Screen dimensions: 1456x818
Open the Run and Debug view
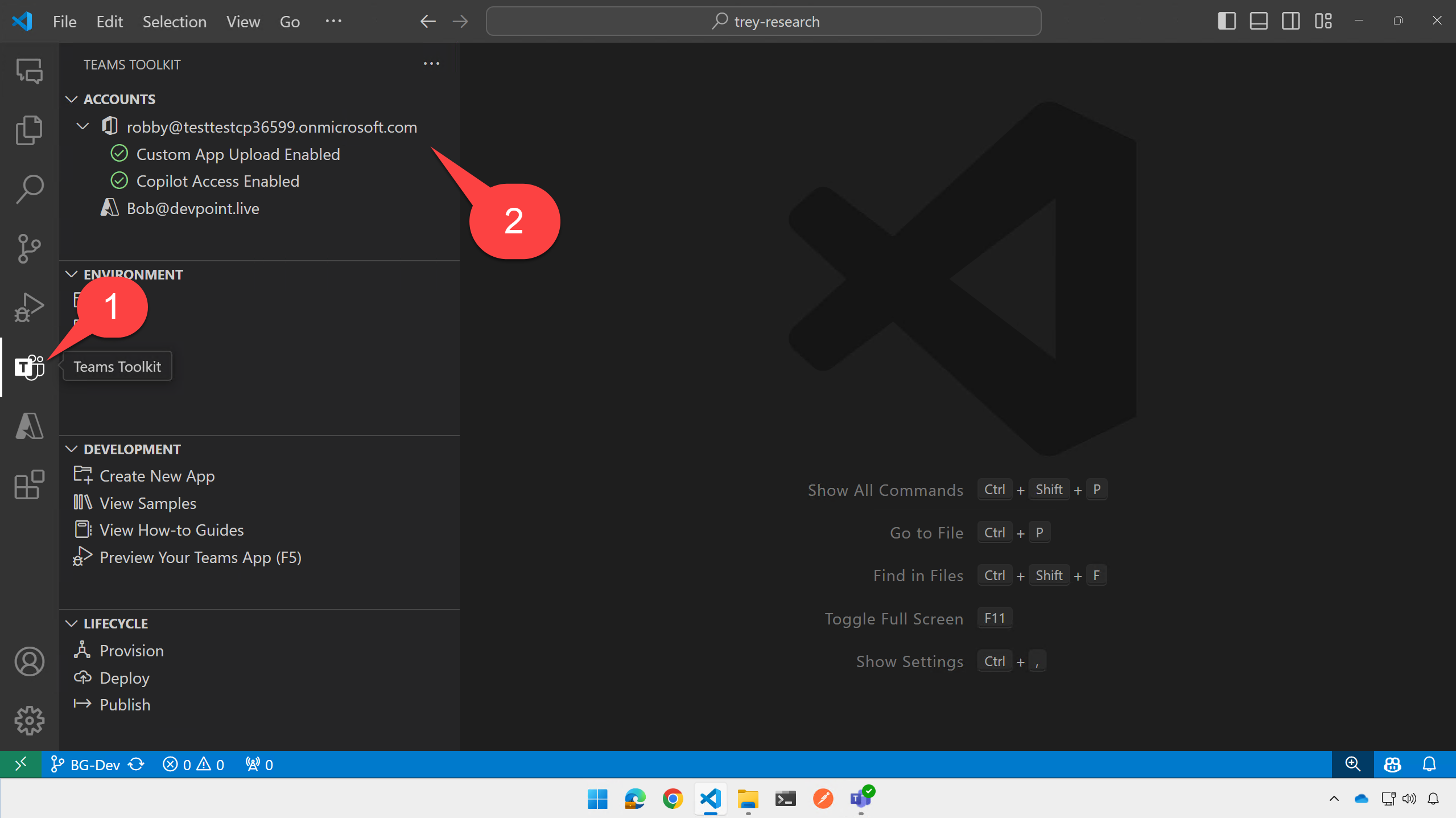click(x=29, y=308)
